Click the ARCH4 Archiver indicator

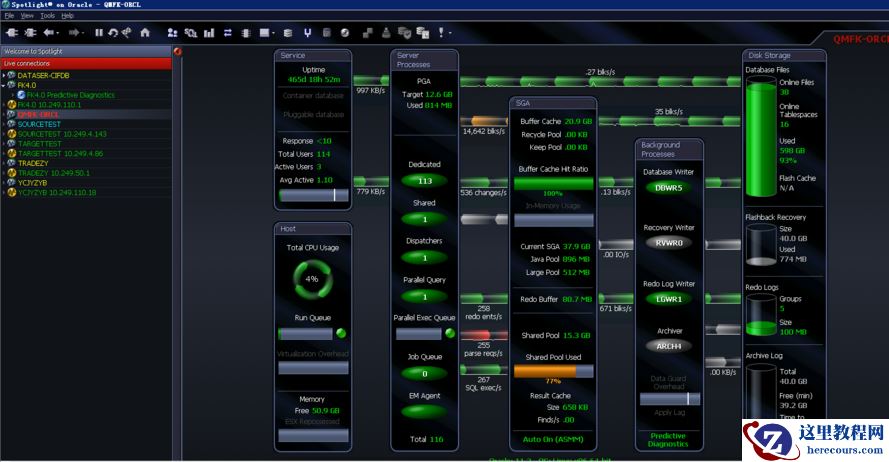pos(669,346)
